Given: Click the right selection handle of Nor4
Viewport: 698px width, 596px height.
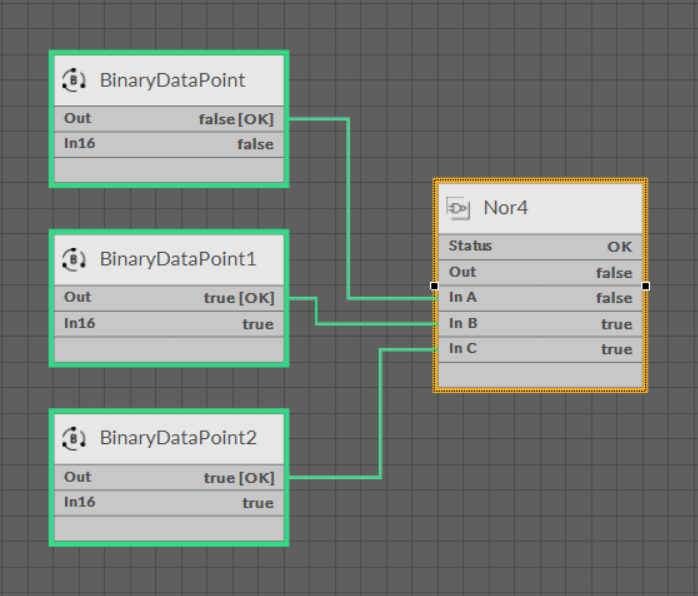Looking at the screenshot, I should tap(646, 286).
